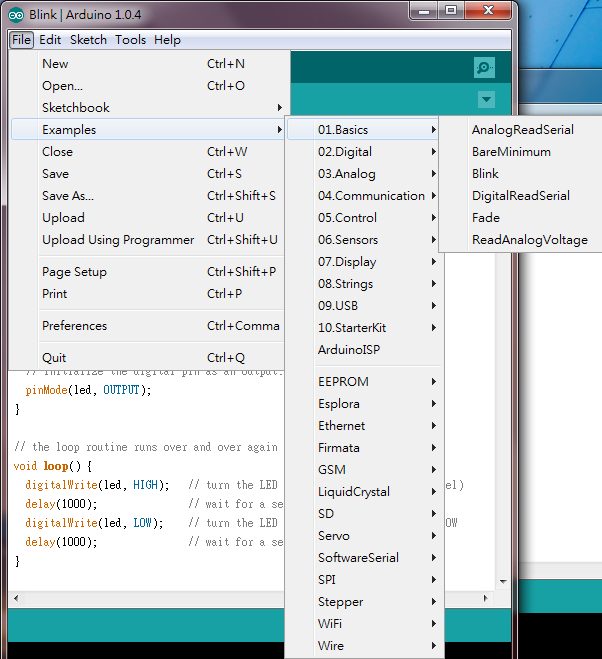Open the ArduinoISP example

[x=363, y=350]
